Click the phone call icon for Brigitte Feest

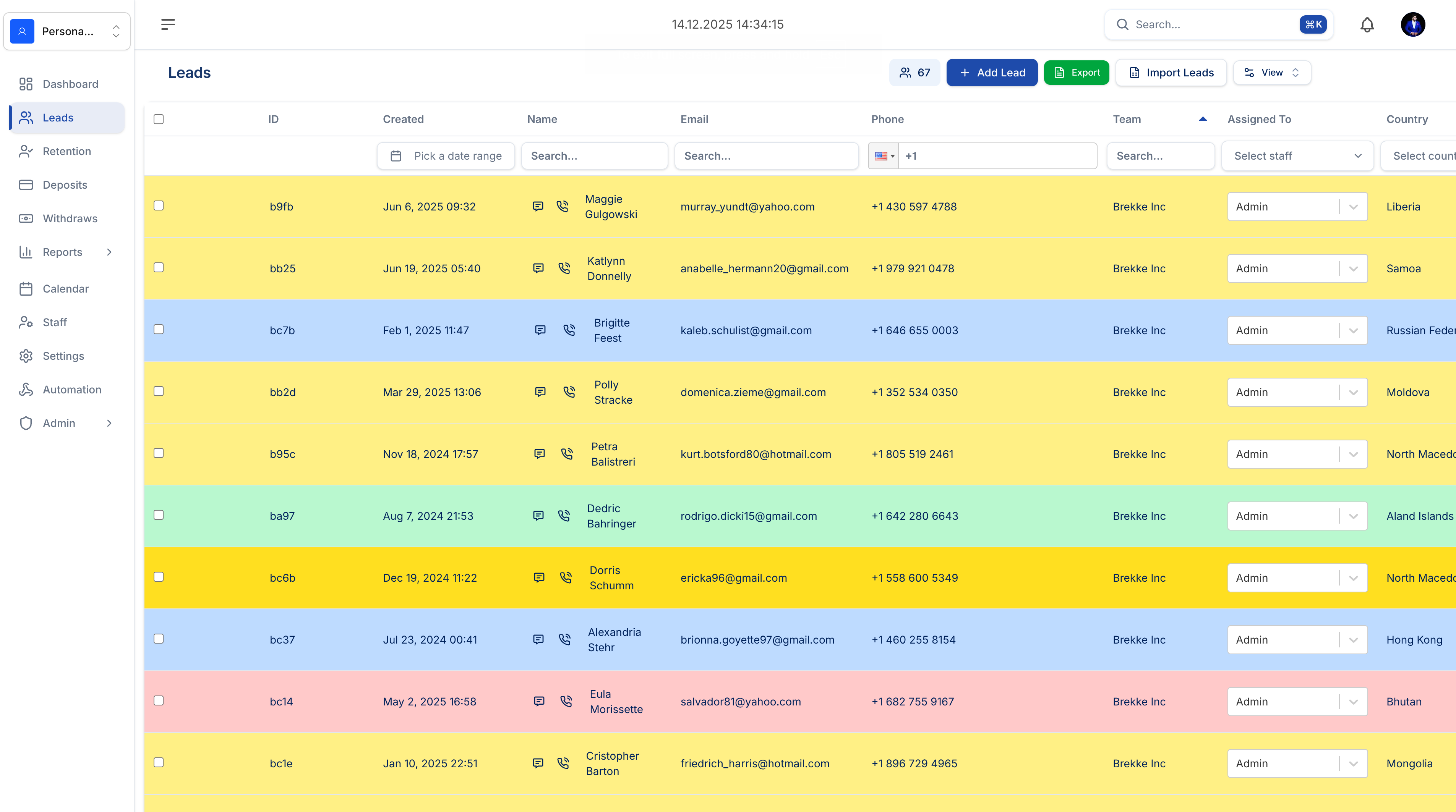(x=569, y=330)
